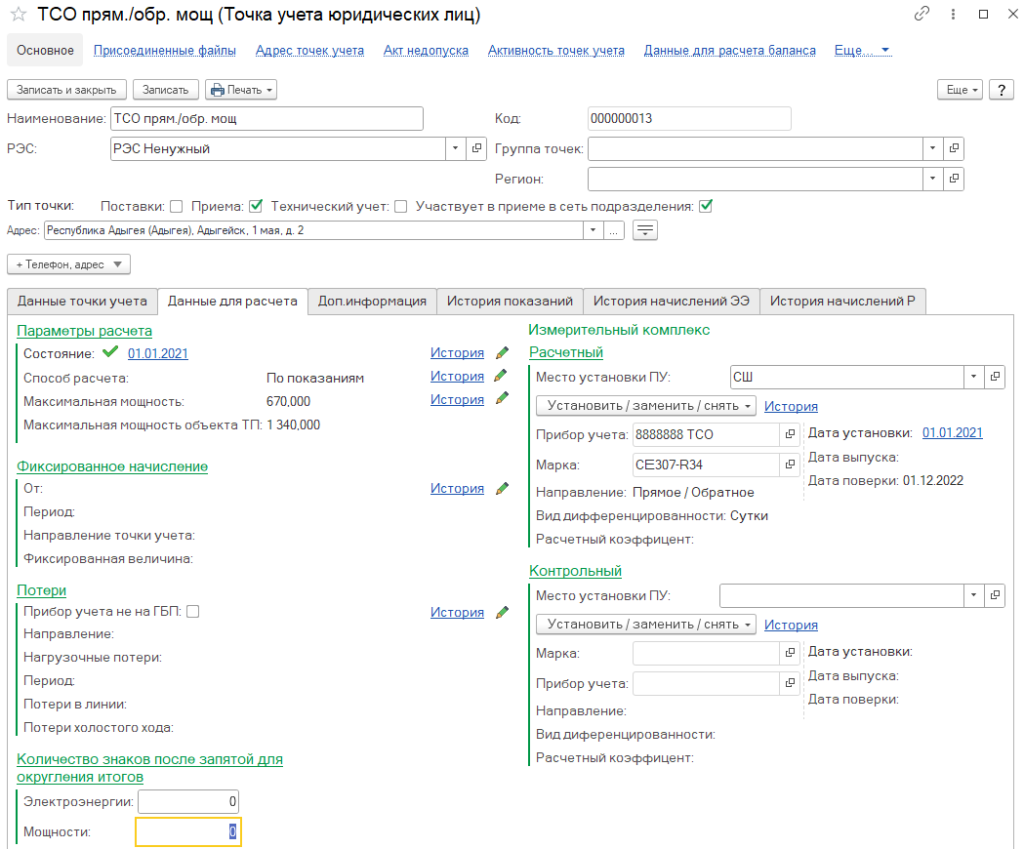Open Прибор учета 8888888 ТСО card icon
This screenshot has width=1024, height=849.
tap(790, 434)
